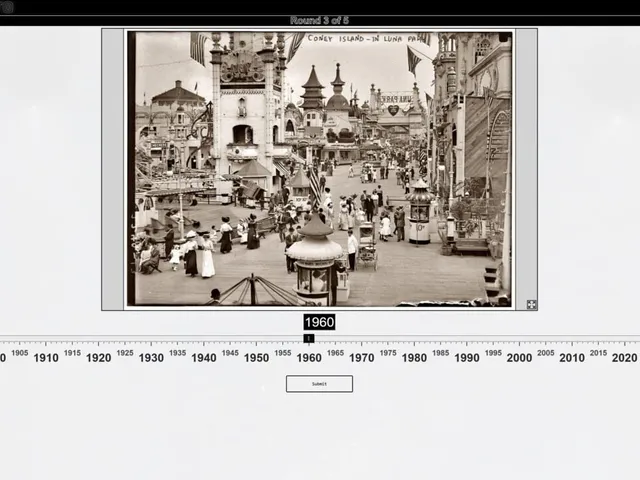Pick the 1975 tick label
Viewport: 640px width, 480px height.
pyautogui.click(x=388, y=353)
